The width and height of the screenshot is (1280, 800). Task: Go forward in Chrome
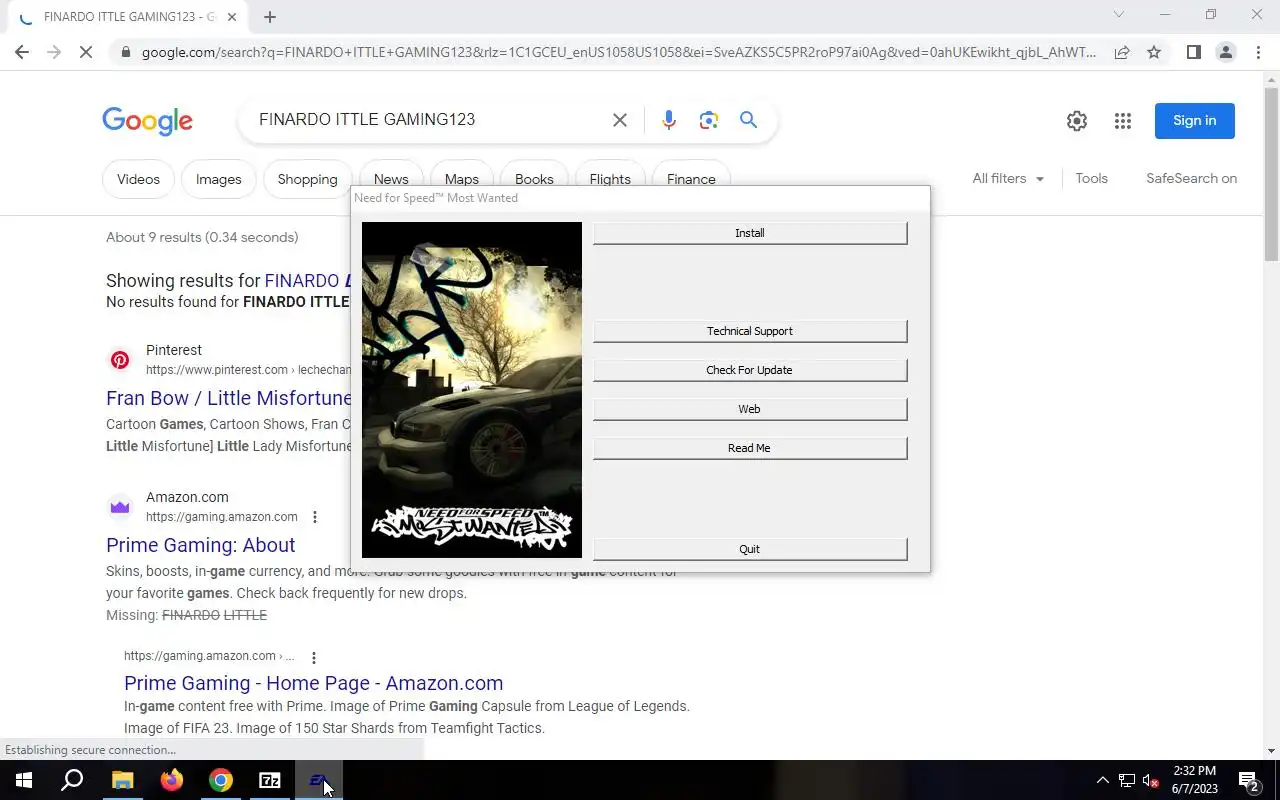point(54,52)
